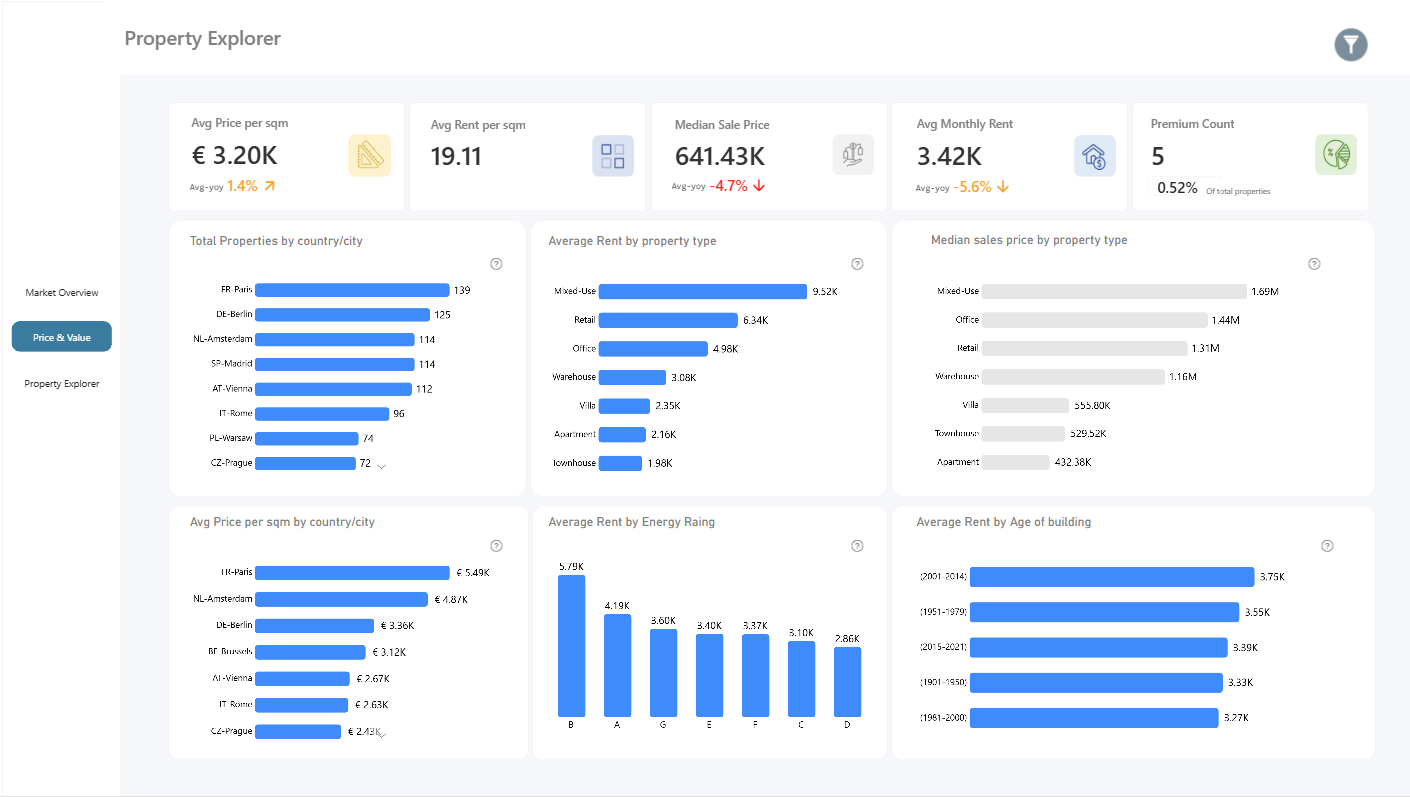Click the grid icon on Avg Rent per sqm card
This screenshot has width=1410, height=797.
613,156
